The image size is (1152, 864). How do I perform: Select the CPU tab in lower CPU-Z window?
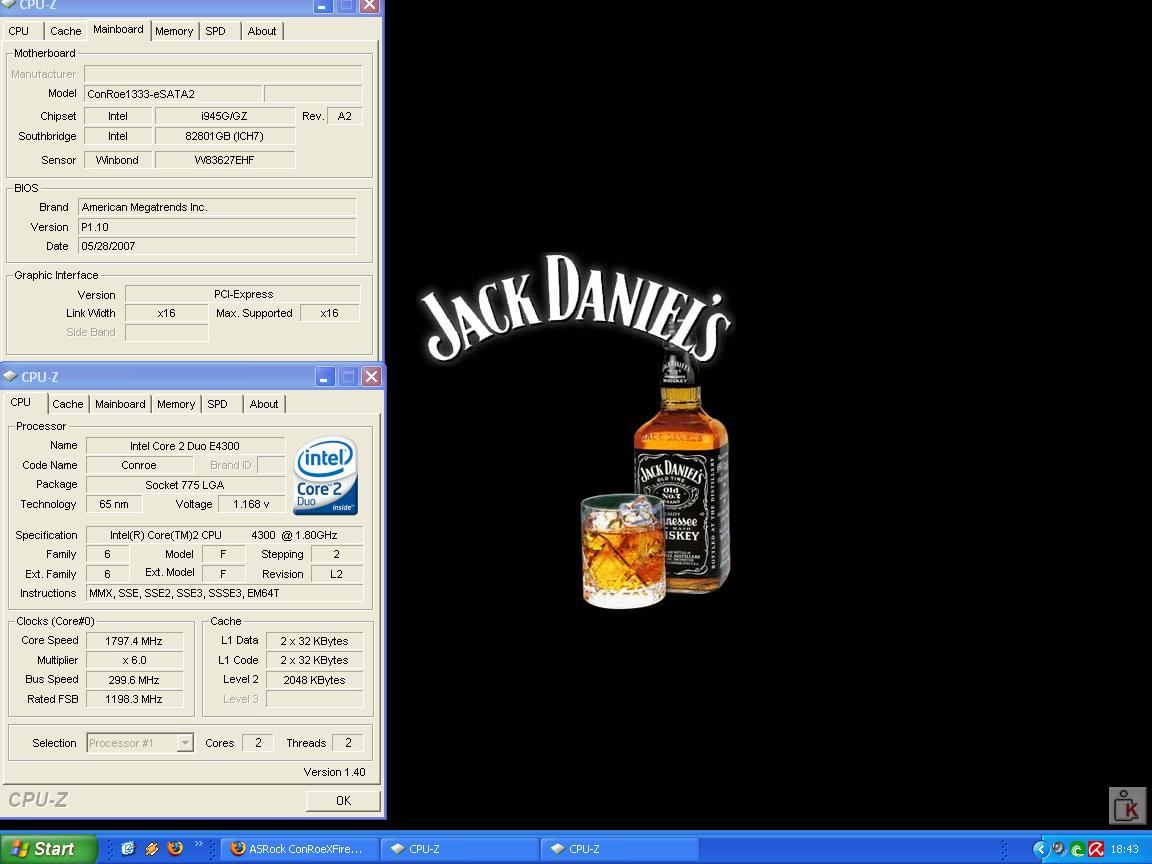(21, 403)
